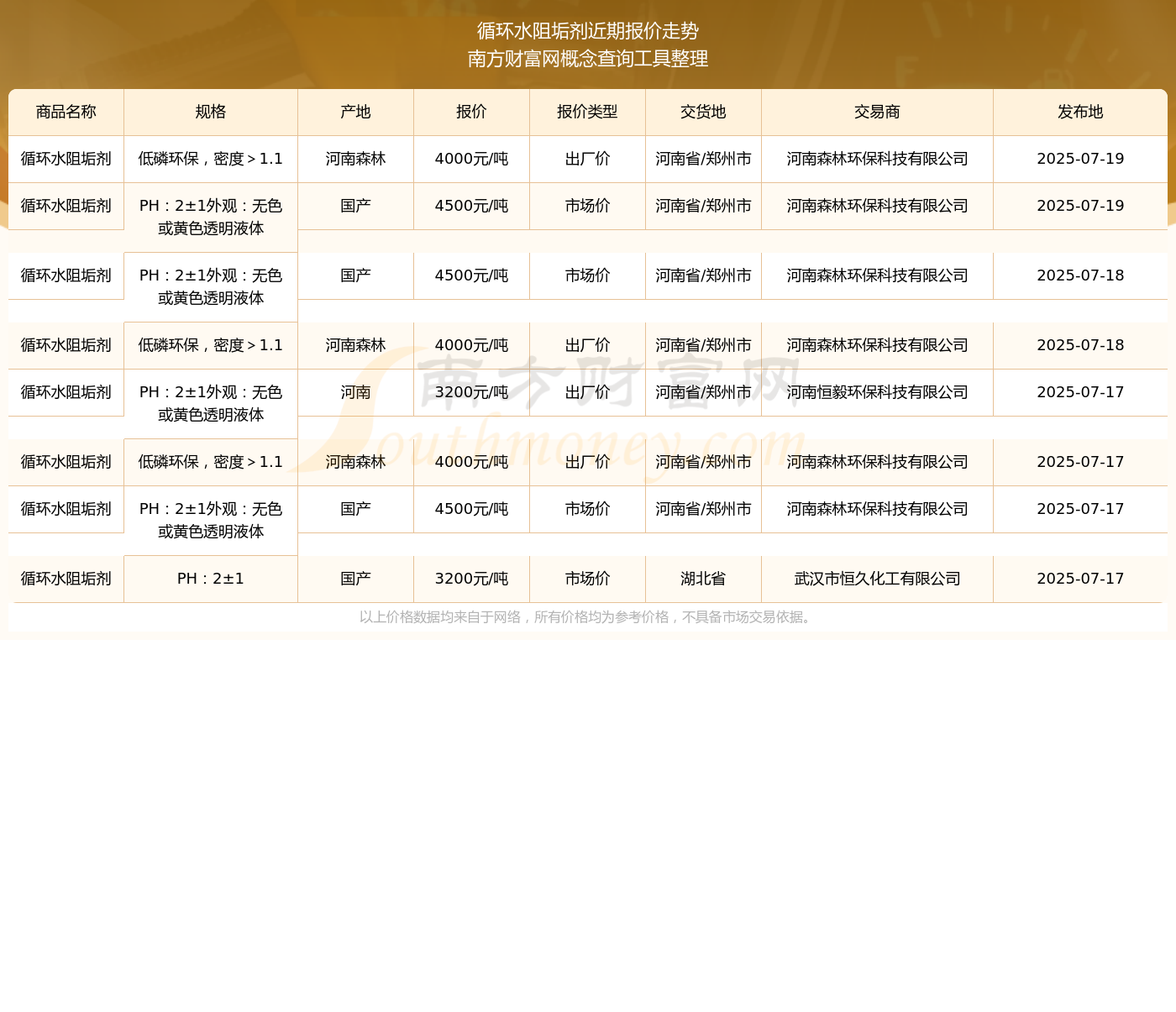
Task: Select the 发布地 column header
Action: (x=1080, y=112)
